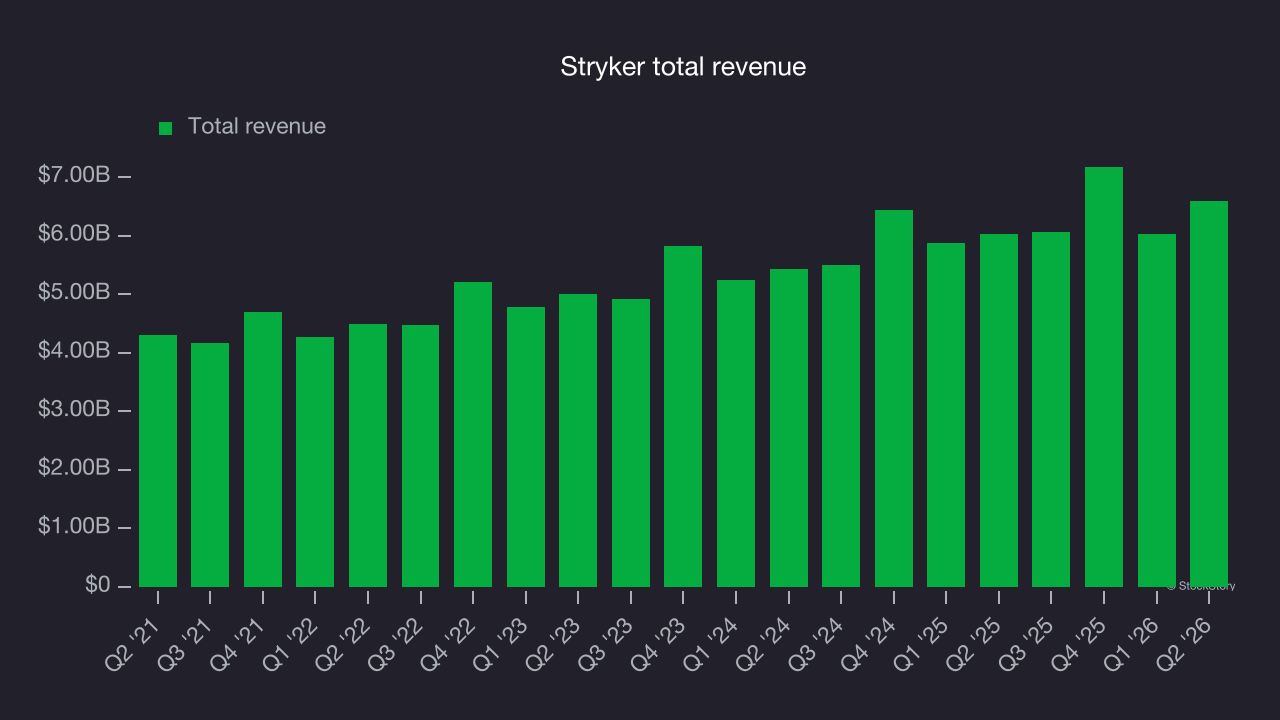The height and width of the screenshot is (720, 1280).
Task: Select the $2.00B y-axis label
Action: coord(74,467)
